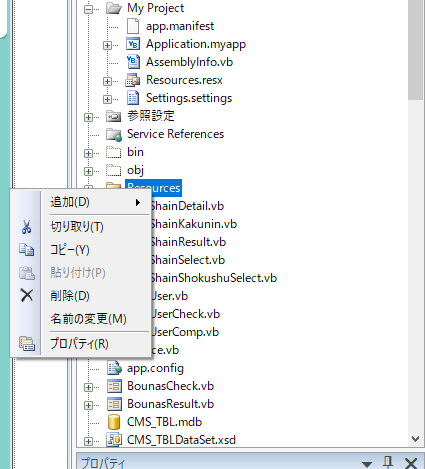The height and width of the screenshot is (469, 425).
Task: Click the app.manifest file icon
Action: [133, 26]
